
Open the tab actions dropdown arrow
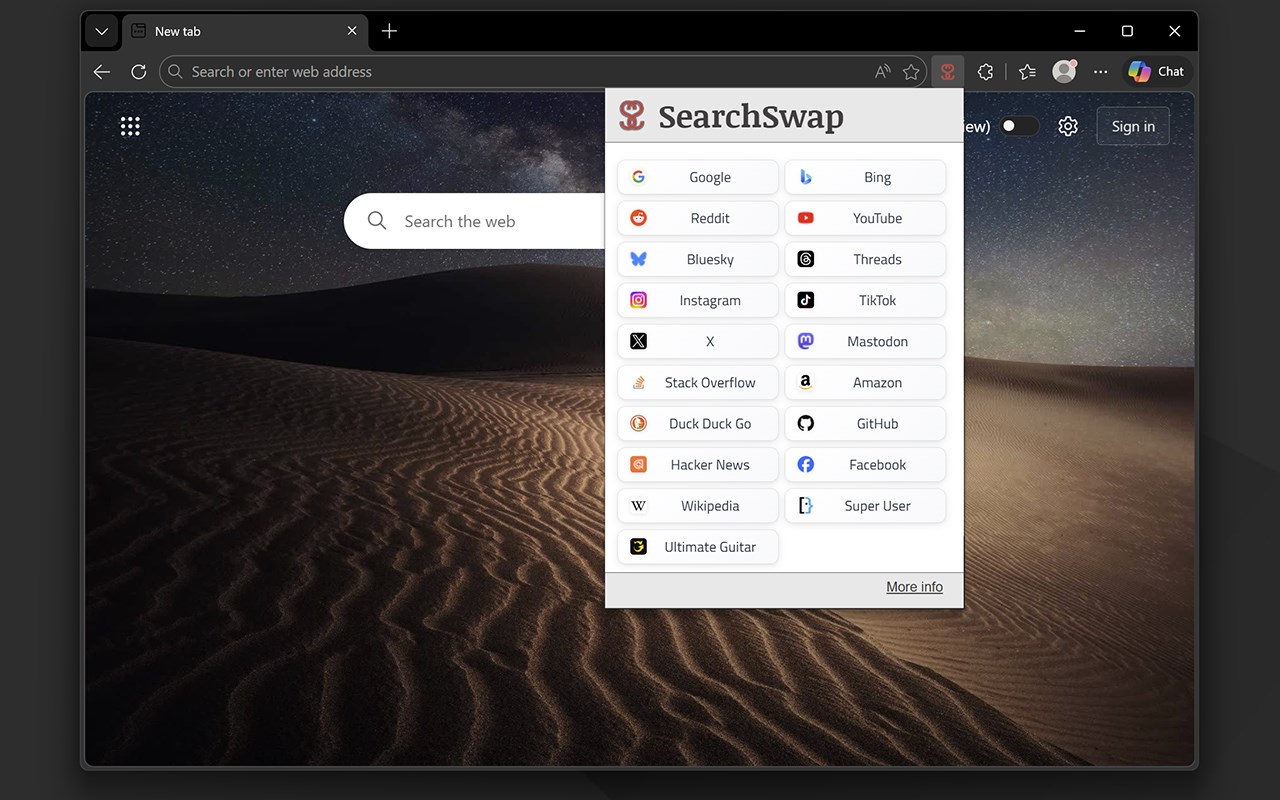coord(101,31)
